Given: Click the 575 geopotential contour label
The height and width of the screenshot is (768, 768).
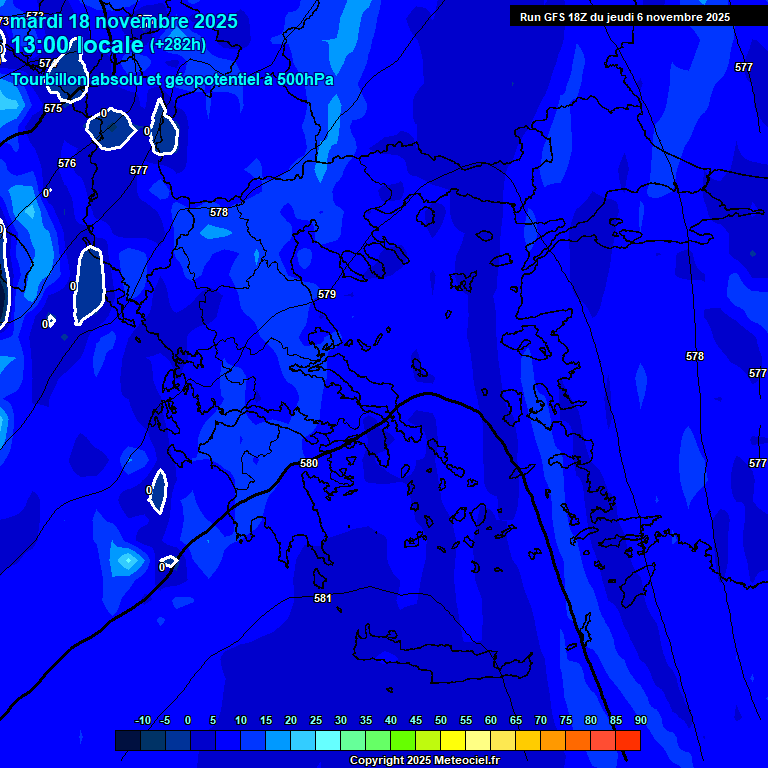Looking at the screenshot, I should (53, 108).
